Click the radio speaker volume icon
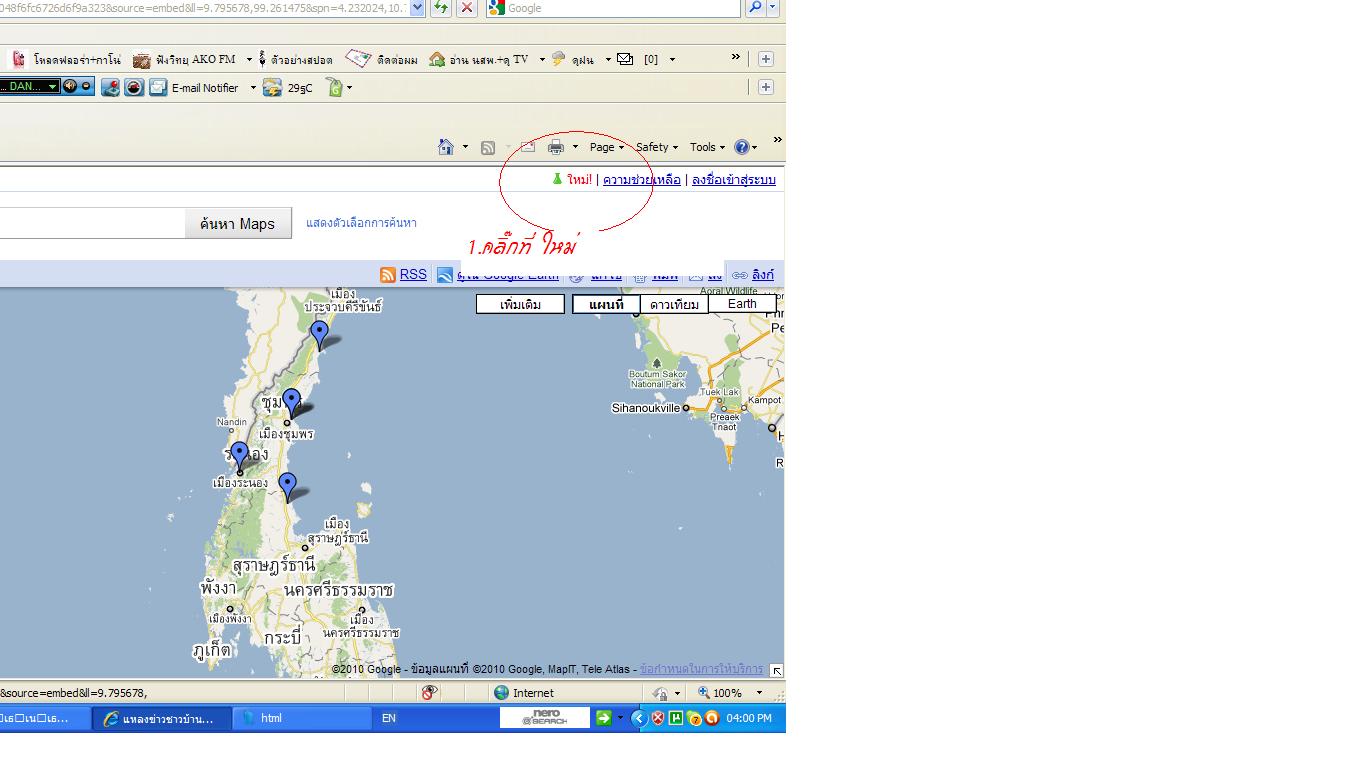 point(70,87)
